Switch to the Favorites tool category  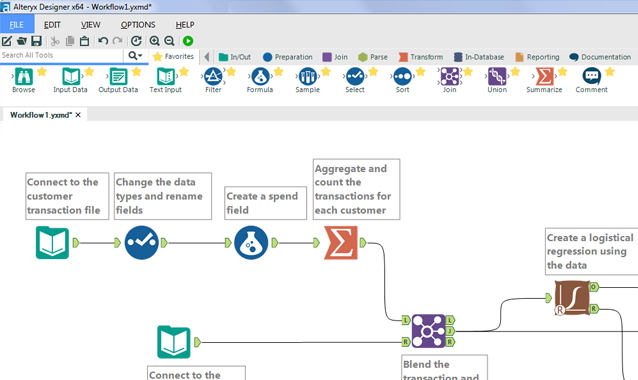point(174,57)
